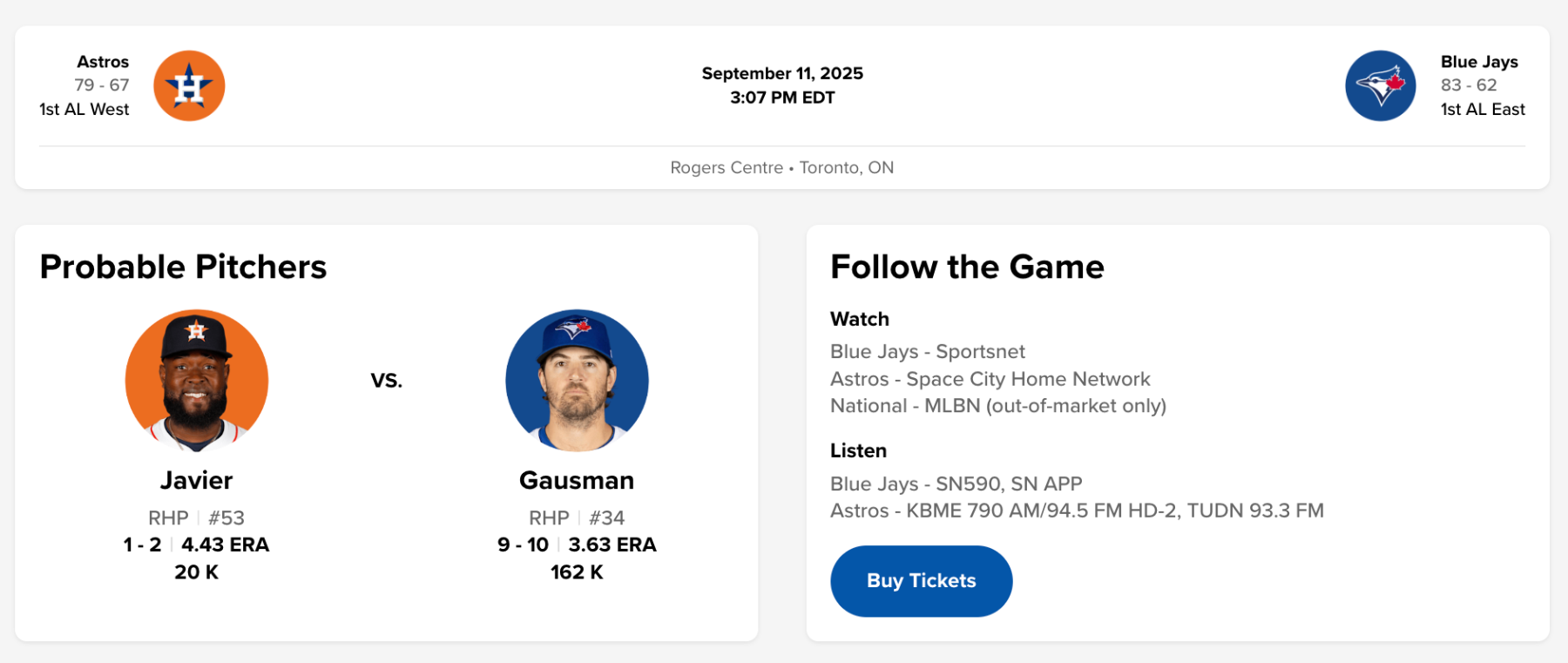The width and height of the screenshot is (1568, 663).
Task: Click the Blue Jays - Sportsnet watch option
Action: pos(927,351)
